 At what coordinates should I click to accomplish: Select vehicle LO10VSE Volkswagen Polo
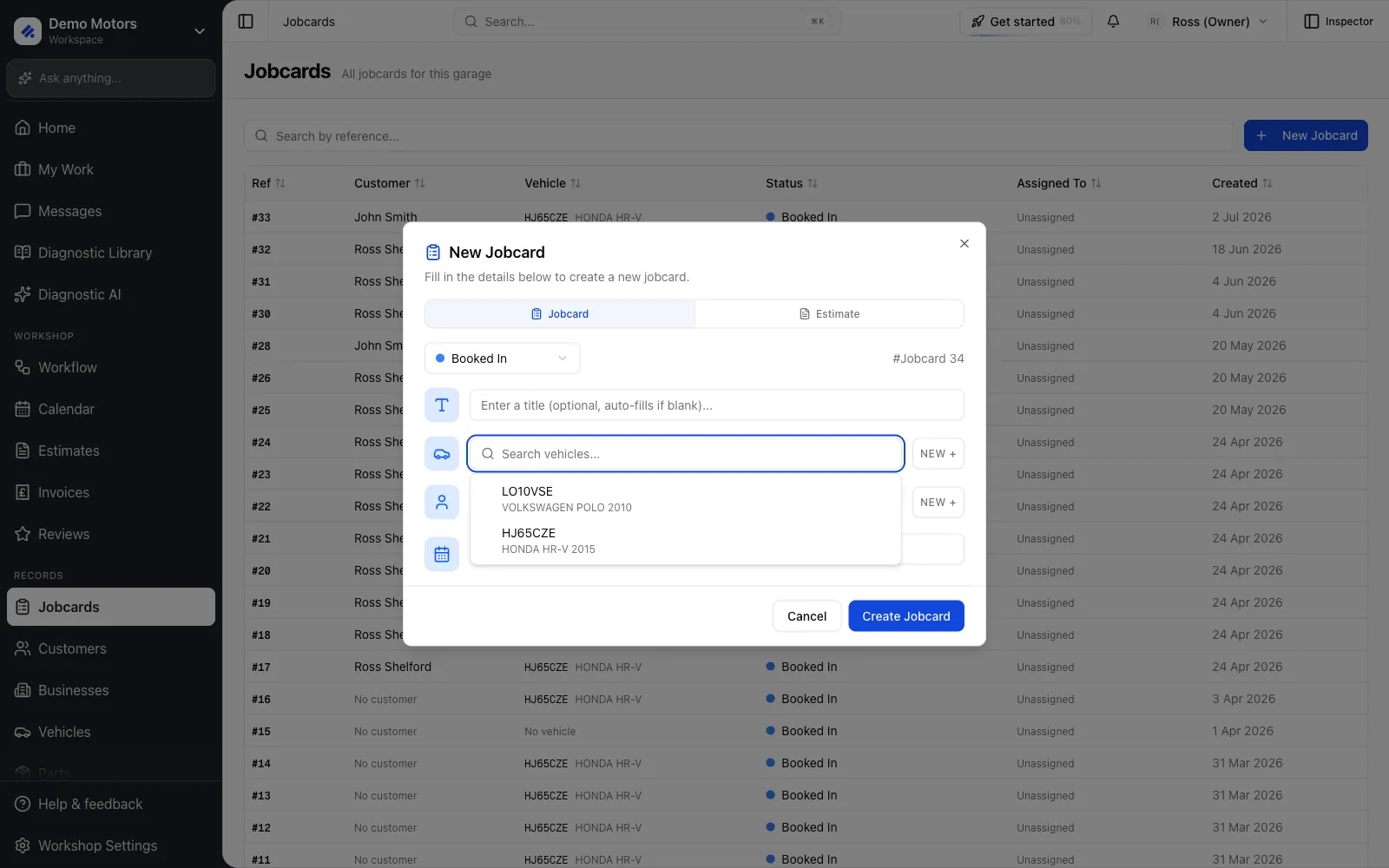[x=685, y=499]
